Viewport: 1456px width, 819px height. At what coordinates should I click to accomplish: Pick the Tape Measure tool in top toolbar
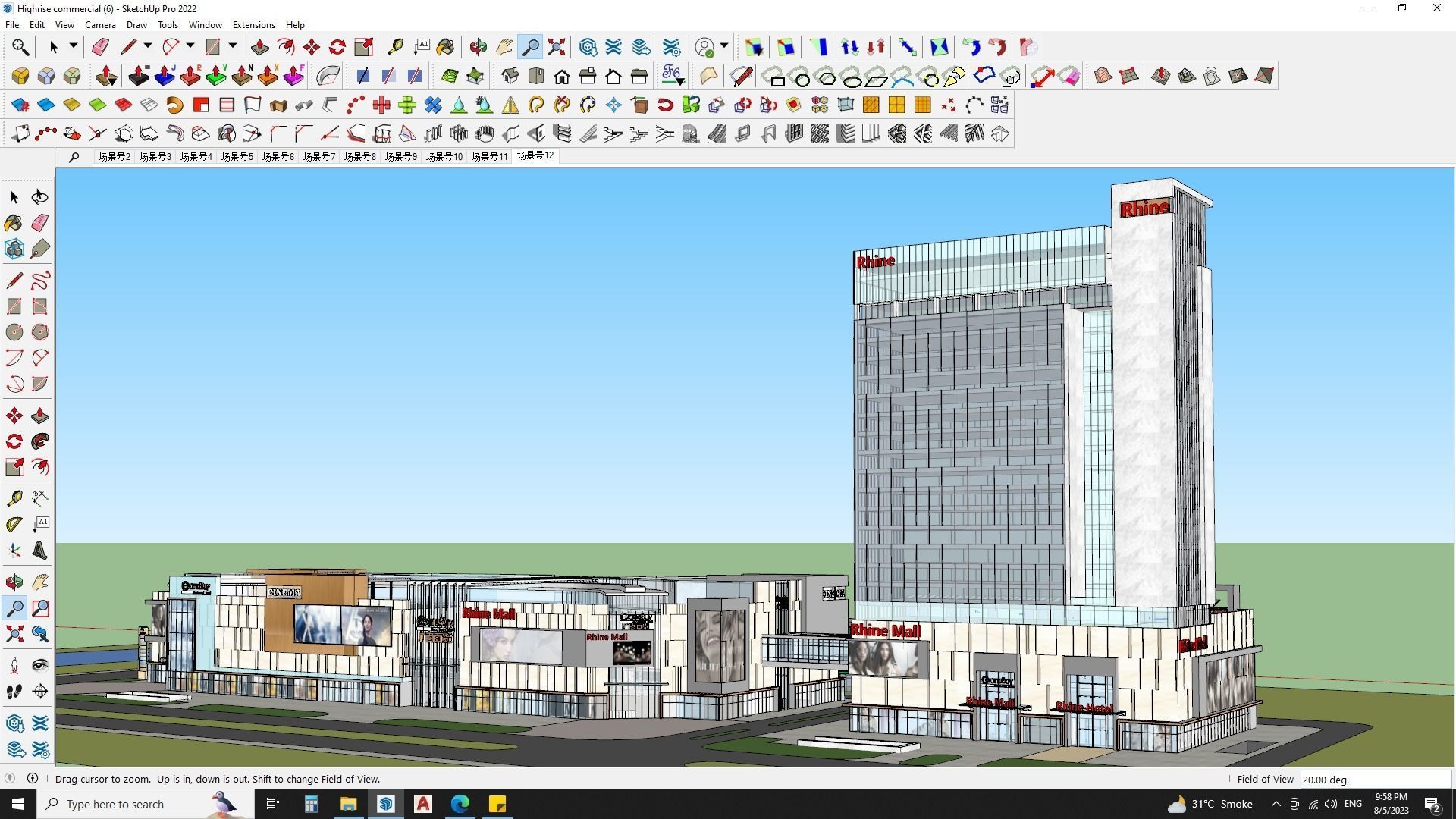click(394, 47)
